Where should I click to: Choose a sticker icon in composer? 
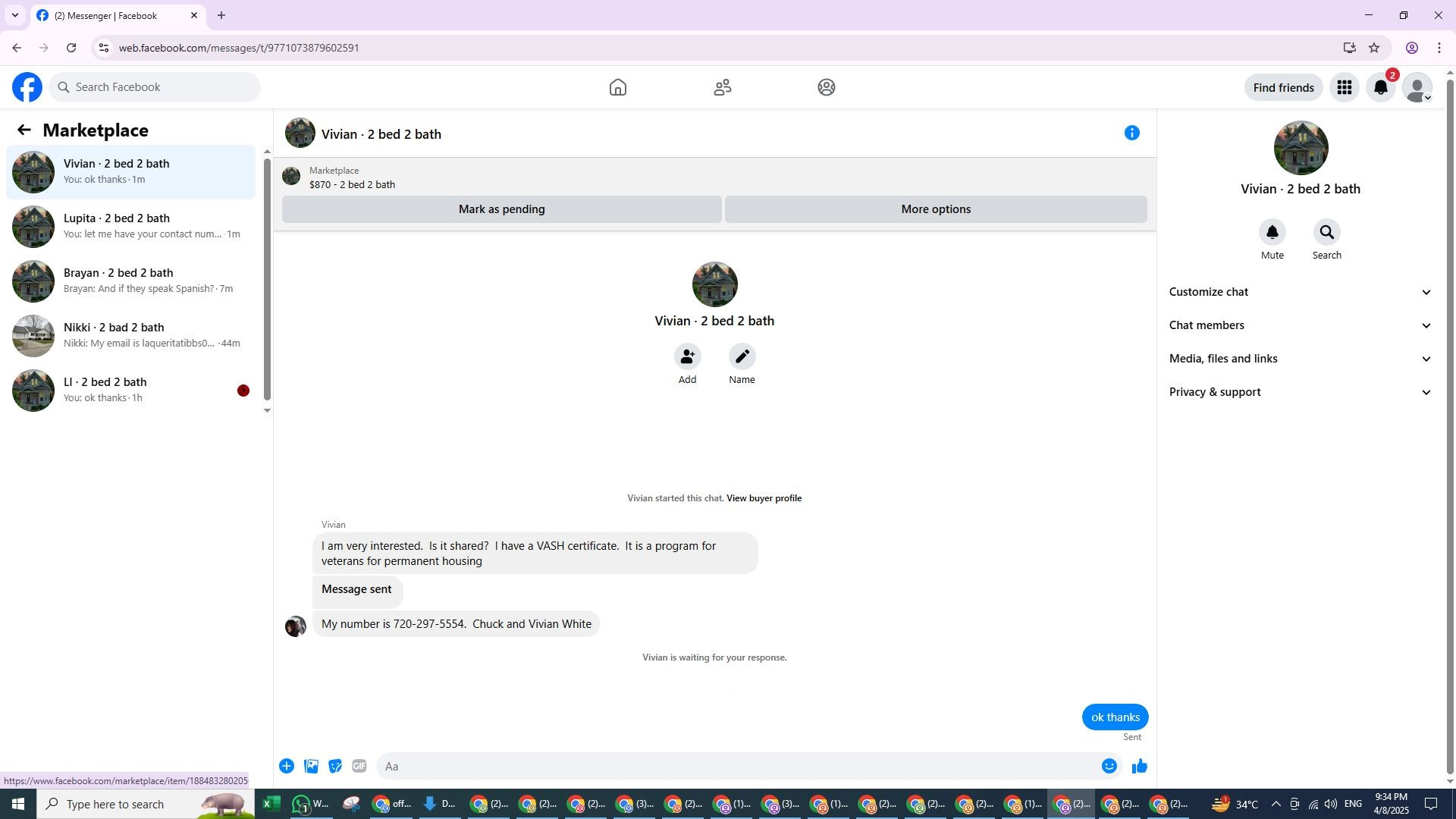[x=335, y=767]
